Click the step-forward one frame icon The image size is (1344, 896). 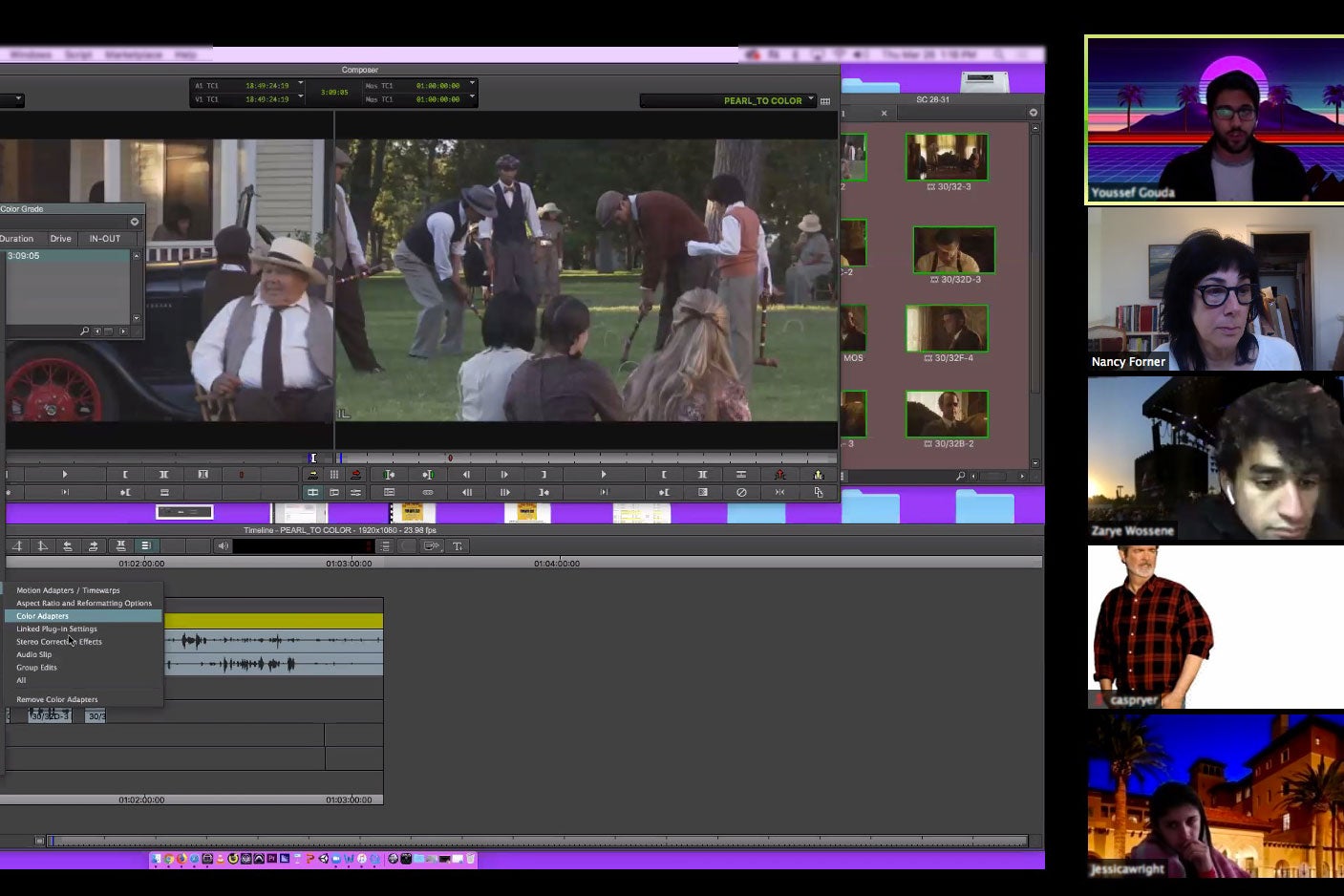pos(503,474)
